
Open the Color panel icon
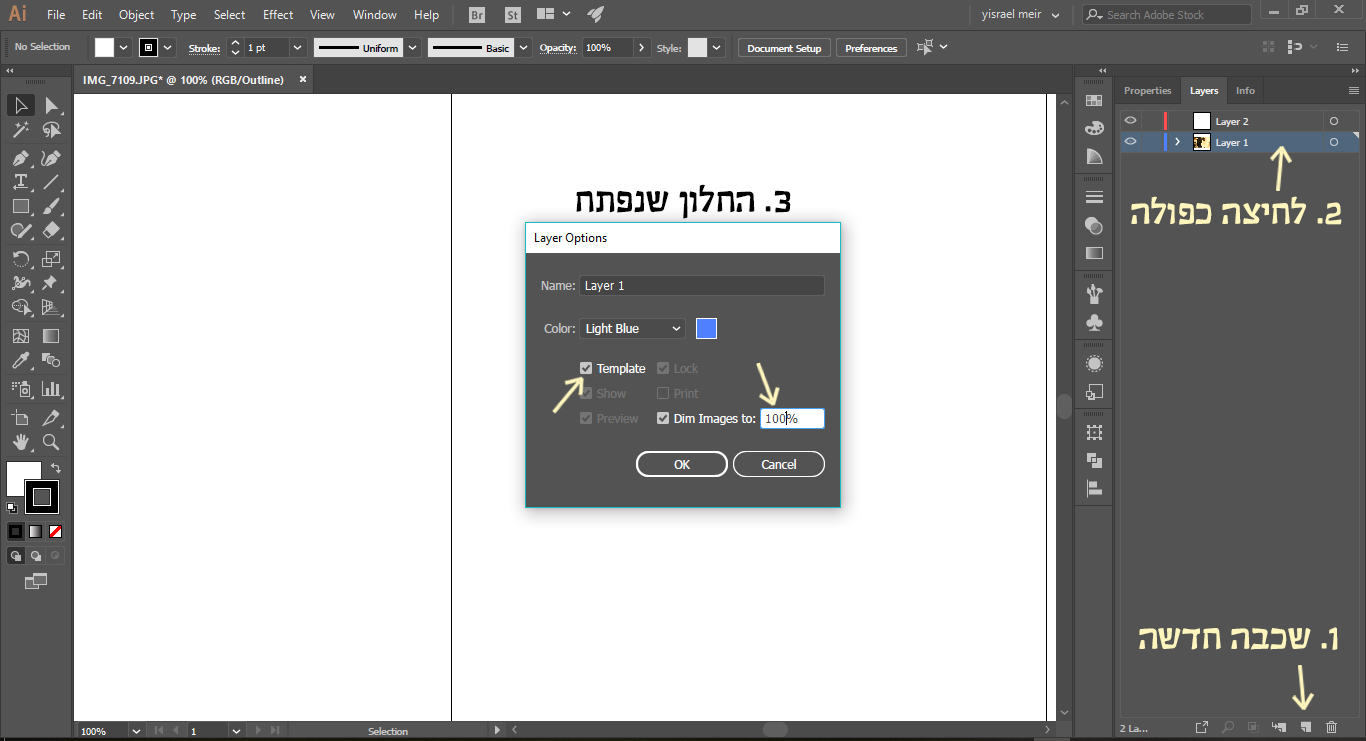coord(1094,128)
